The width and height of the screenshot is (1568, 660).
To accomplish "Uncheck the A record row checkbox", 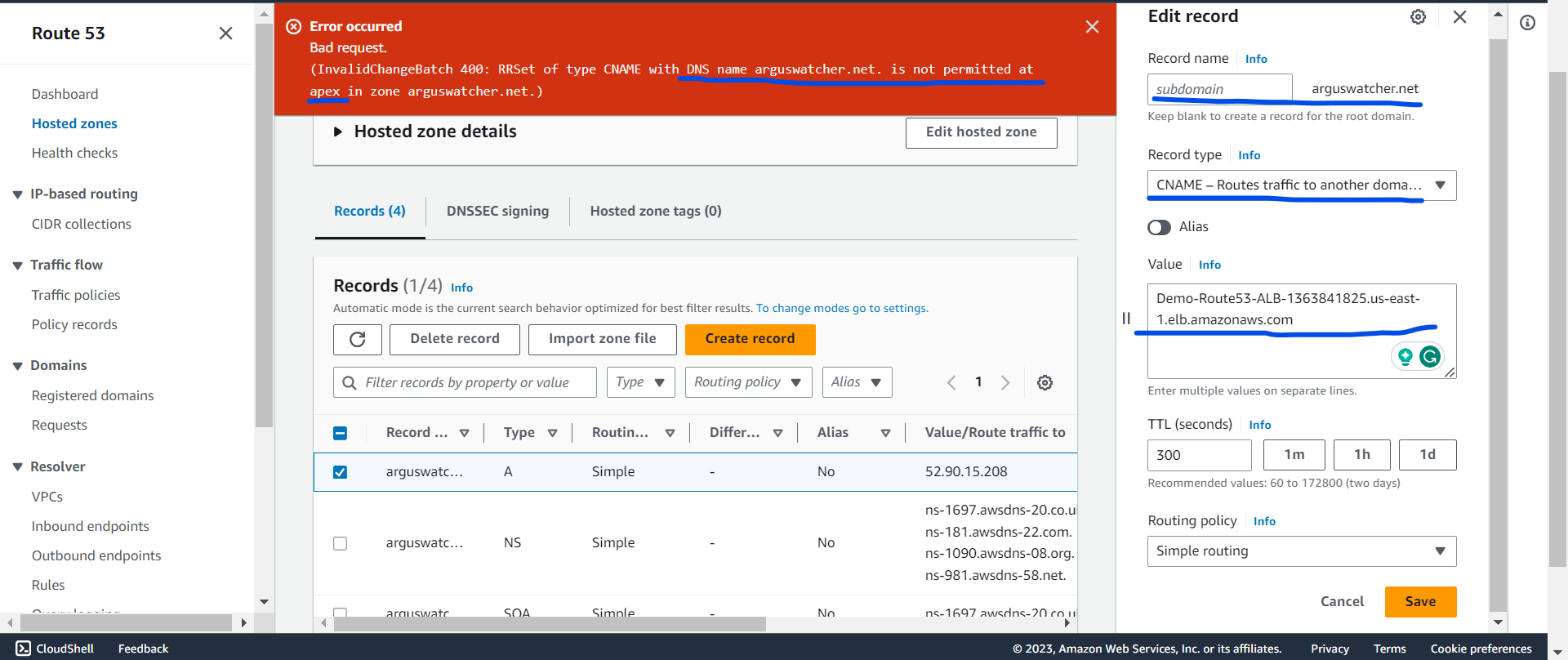I will coord(341,472).
